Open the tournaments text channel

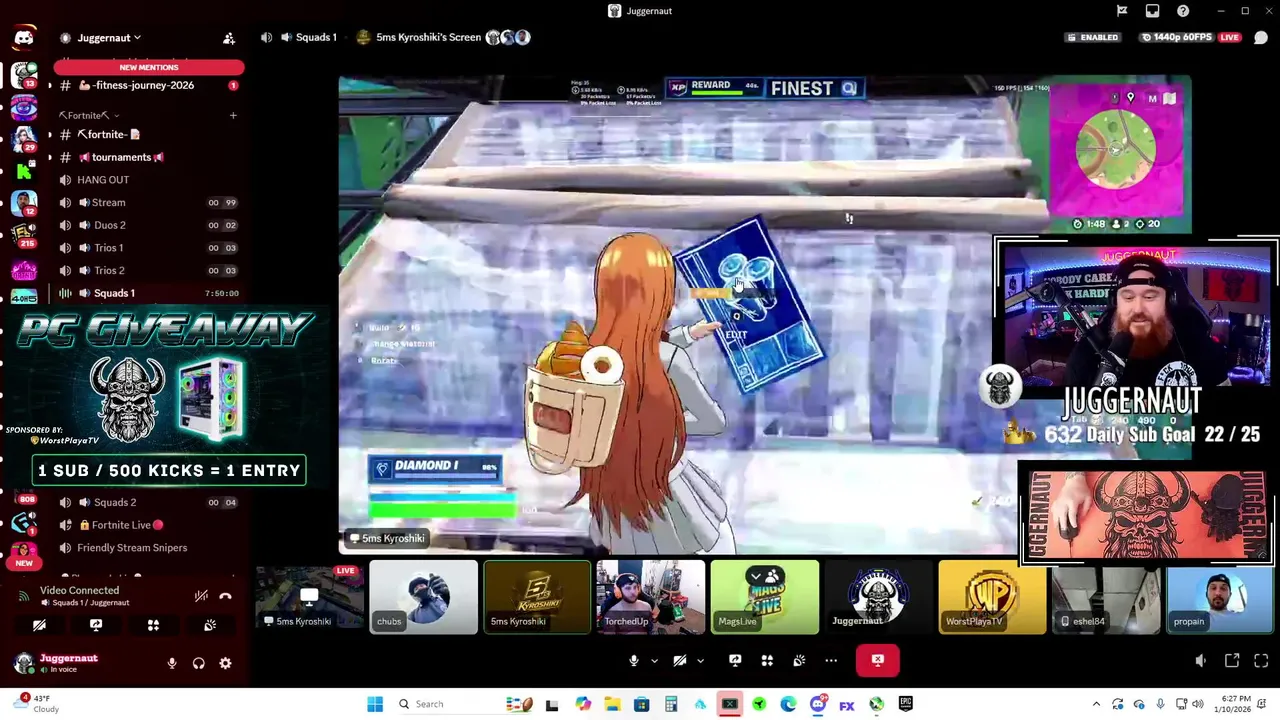[x=147, y=157]
